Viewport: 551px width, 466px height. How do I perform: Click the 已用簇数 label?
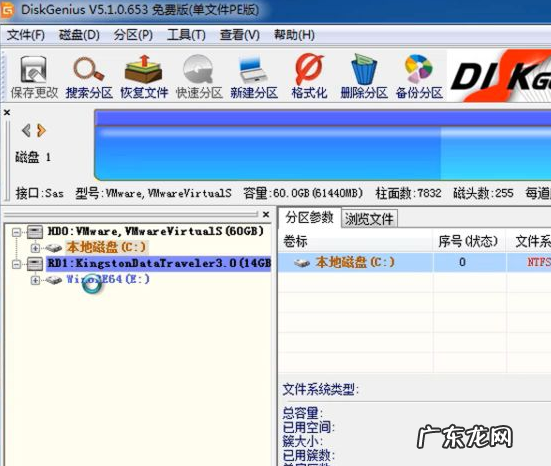(309, 455)
